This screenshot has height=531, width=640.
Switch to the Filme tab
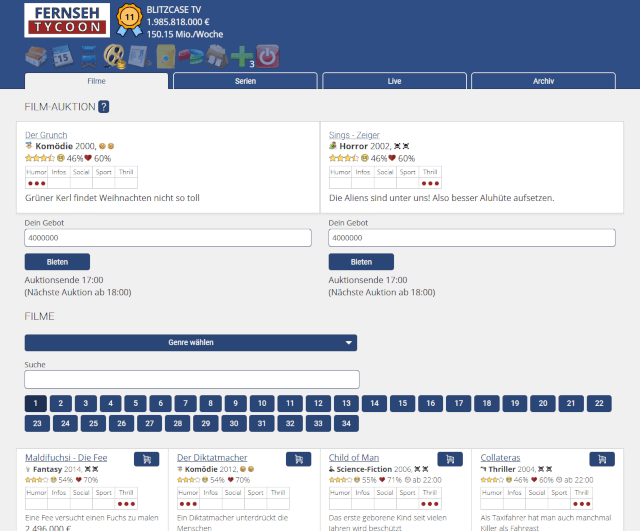coord(96,81)
